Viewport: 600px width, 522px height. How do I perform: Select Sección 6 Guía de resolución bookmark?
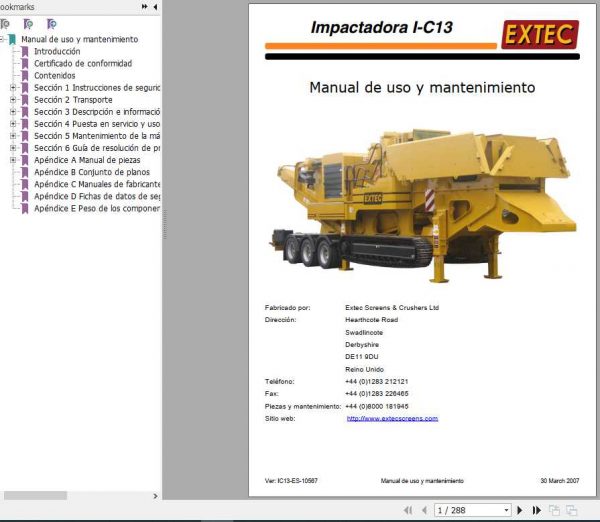click(97, 148)
